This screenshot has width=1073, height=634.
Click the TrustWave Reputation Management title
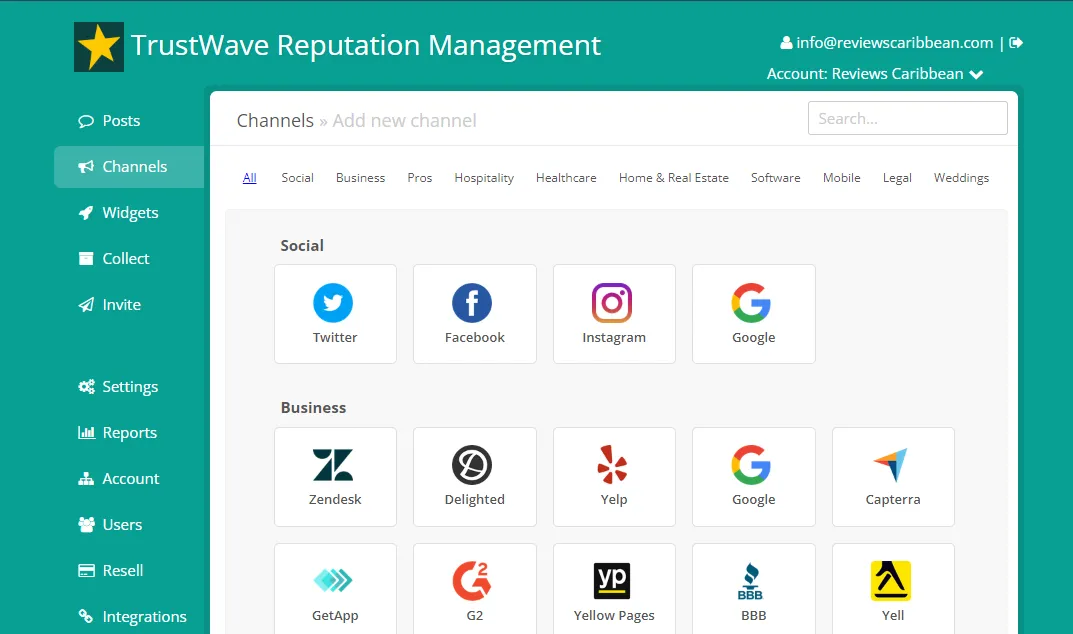pos(365,45)
